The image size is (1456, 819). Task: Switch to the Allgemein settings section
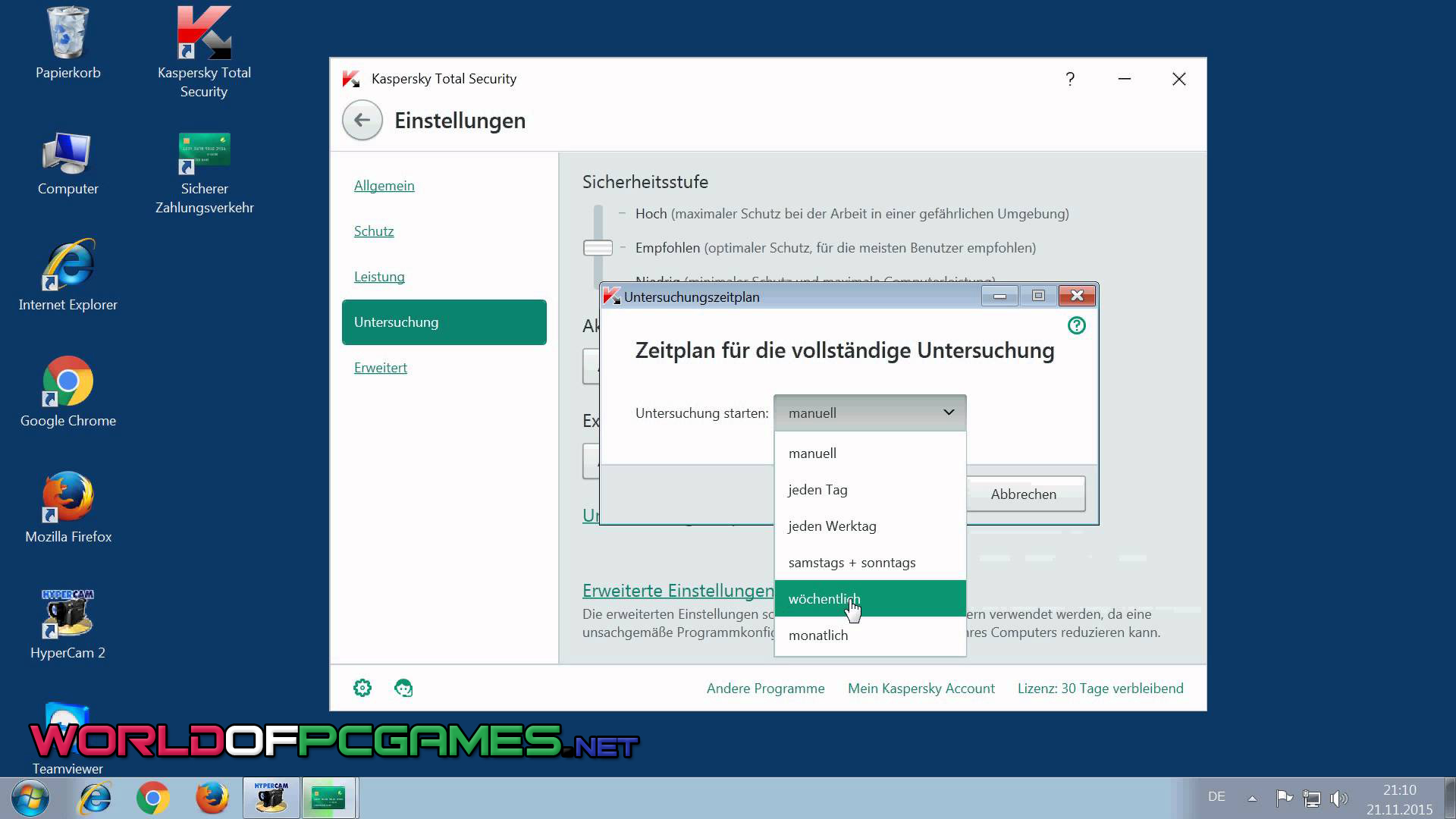coord(384,186)
